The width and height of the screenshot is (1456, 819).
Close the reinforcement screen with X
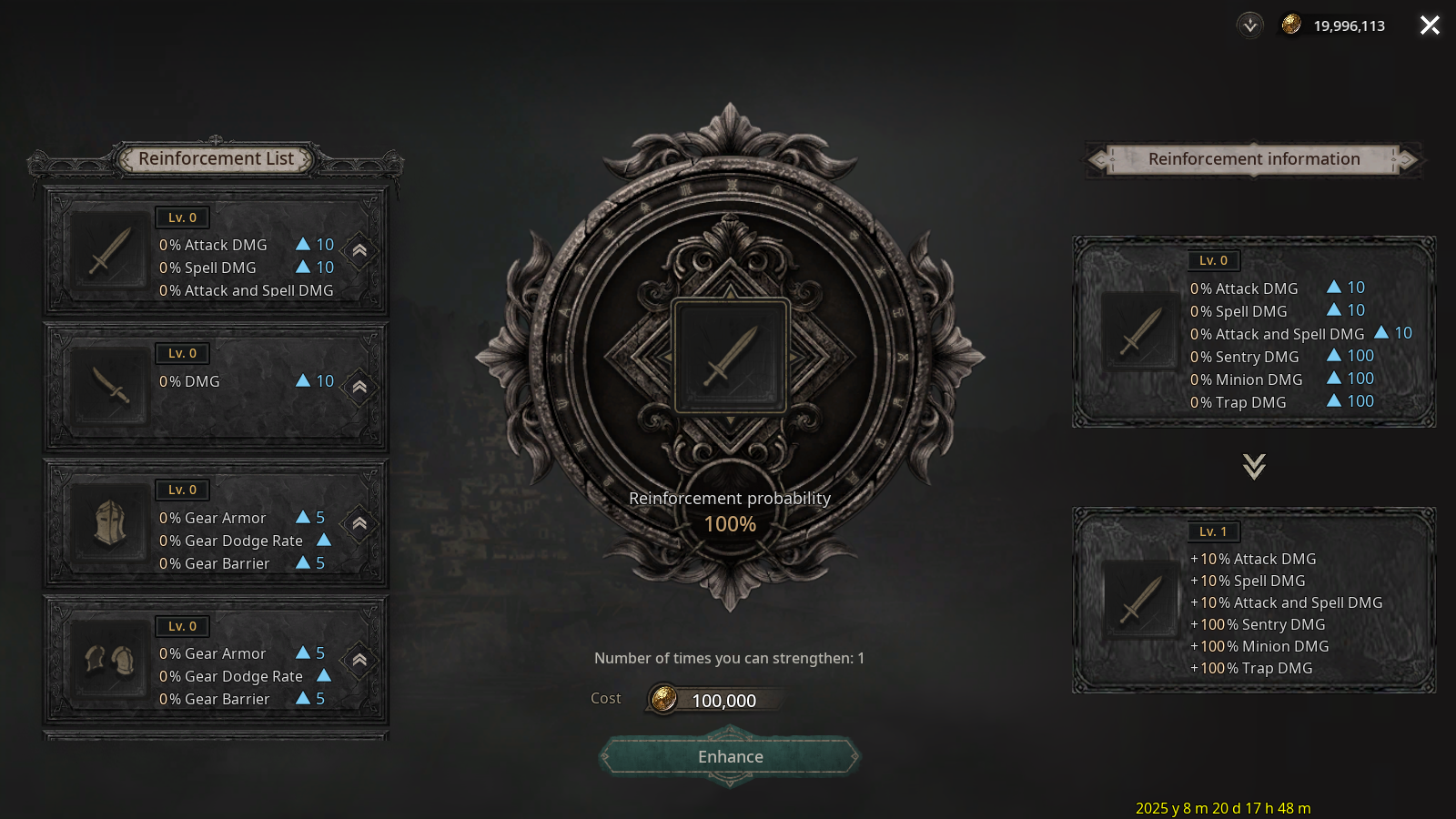(x=1430, y=25)
